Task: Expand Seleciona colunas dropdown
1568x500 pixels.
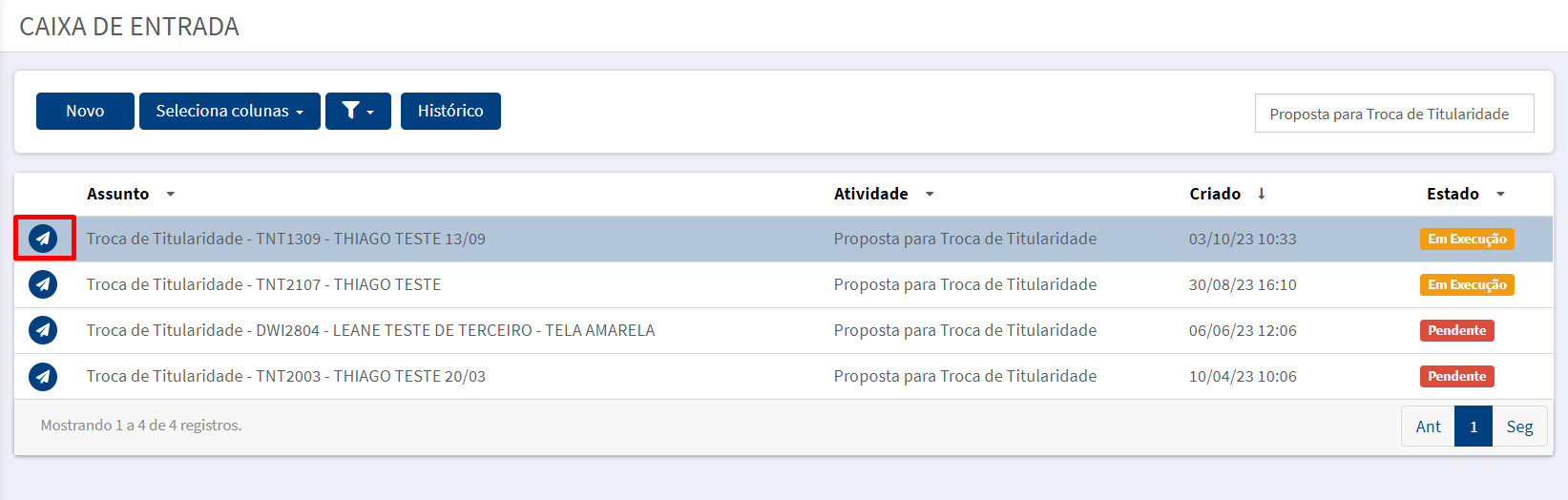Action: point(230,111)
